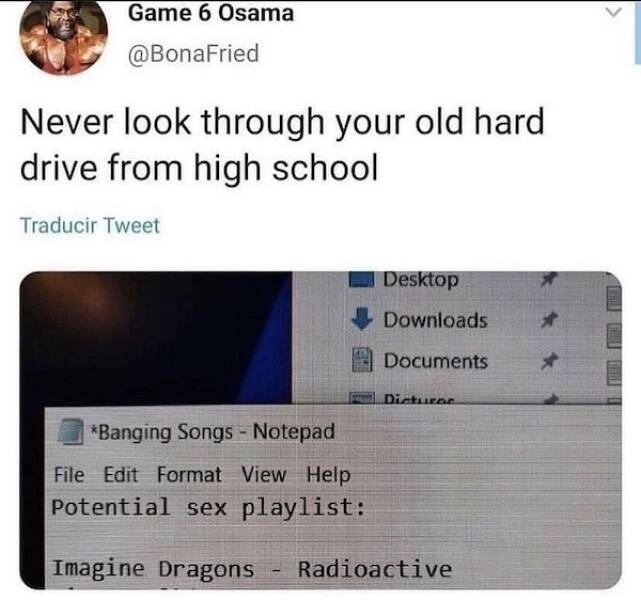The height and width of the screenshot is (600, 641).
Task: Click the Traducir Tweet link
Action: [x=90, y=226]
